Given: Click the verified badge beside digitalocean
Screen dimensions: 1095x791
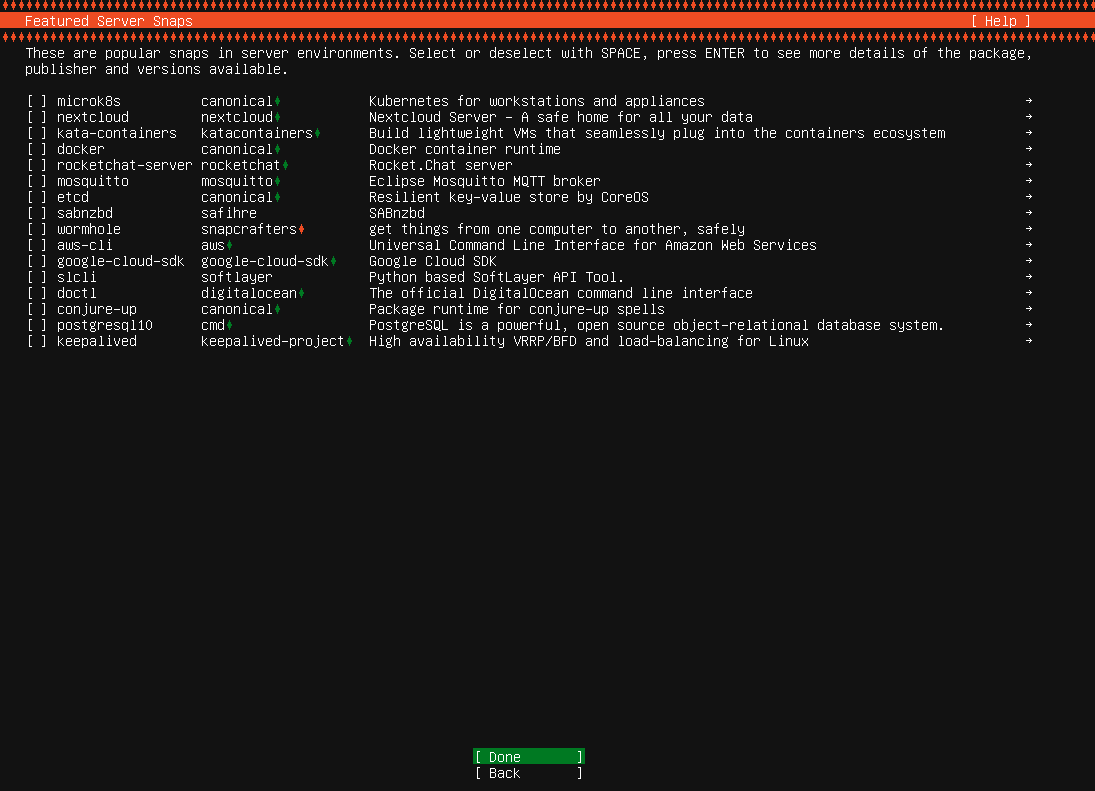Looking at the screenshot, I should pos(302,294).
